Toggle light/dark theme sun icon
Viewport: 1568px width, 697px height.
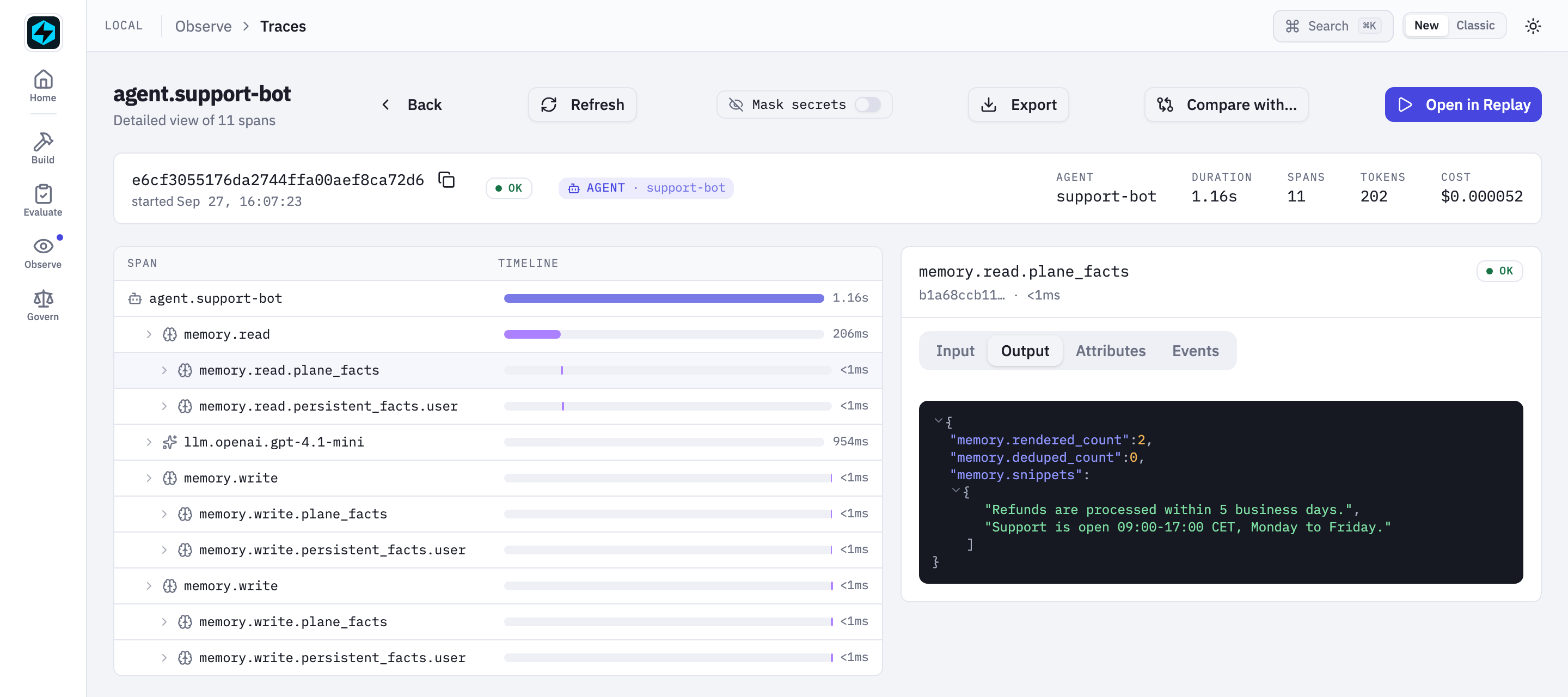point(1532,26)
